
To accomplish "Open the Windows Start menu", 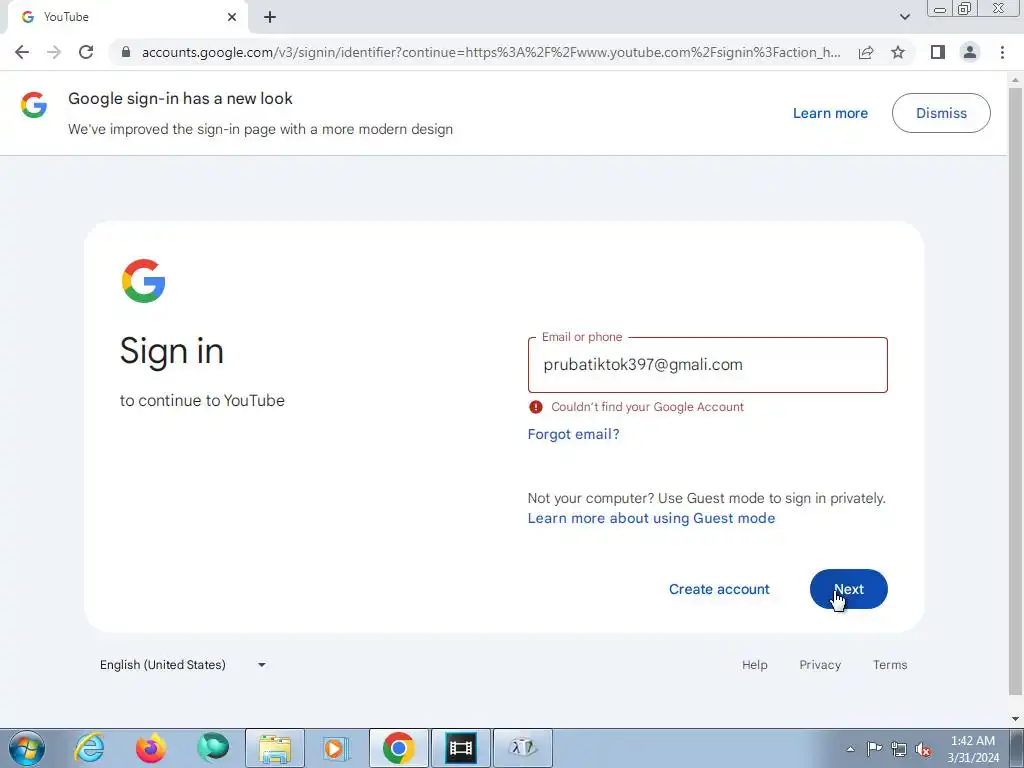I will [x=27, y=748].
